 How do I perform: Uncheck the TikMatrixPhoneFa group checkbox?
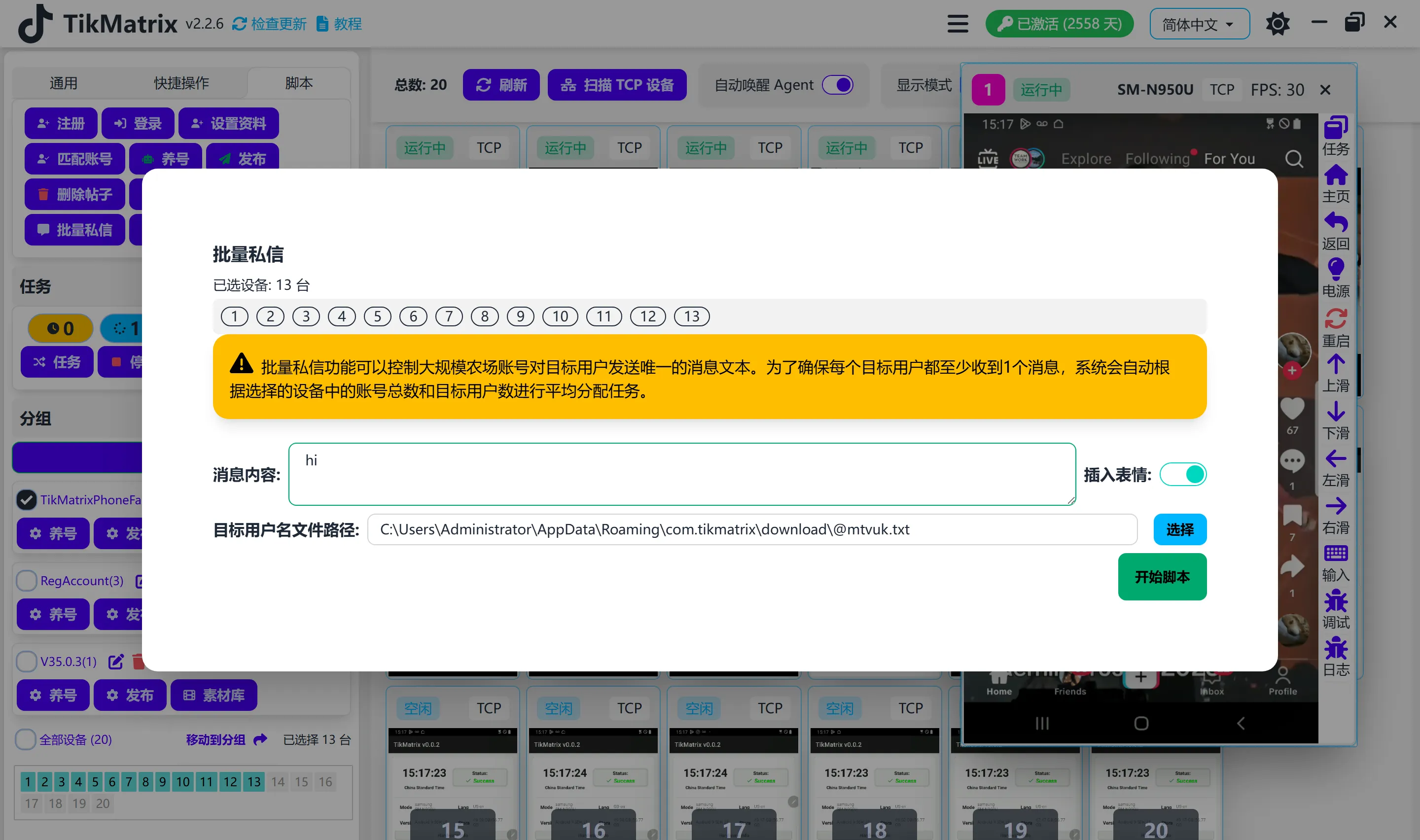(26, 500)
